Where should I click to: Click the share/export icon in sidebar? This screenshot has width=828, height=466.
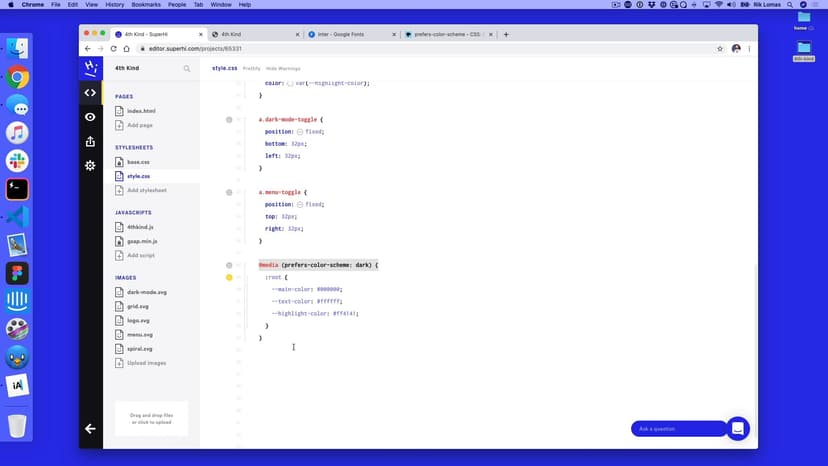(90, 141)
